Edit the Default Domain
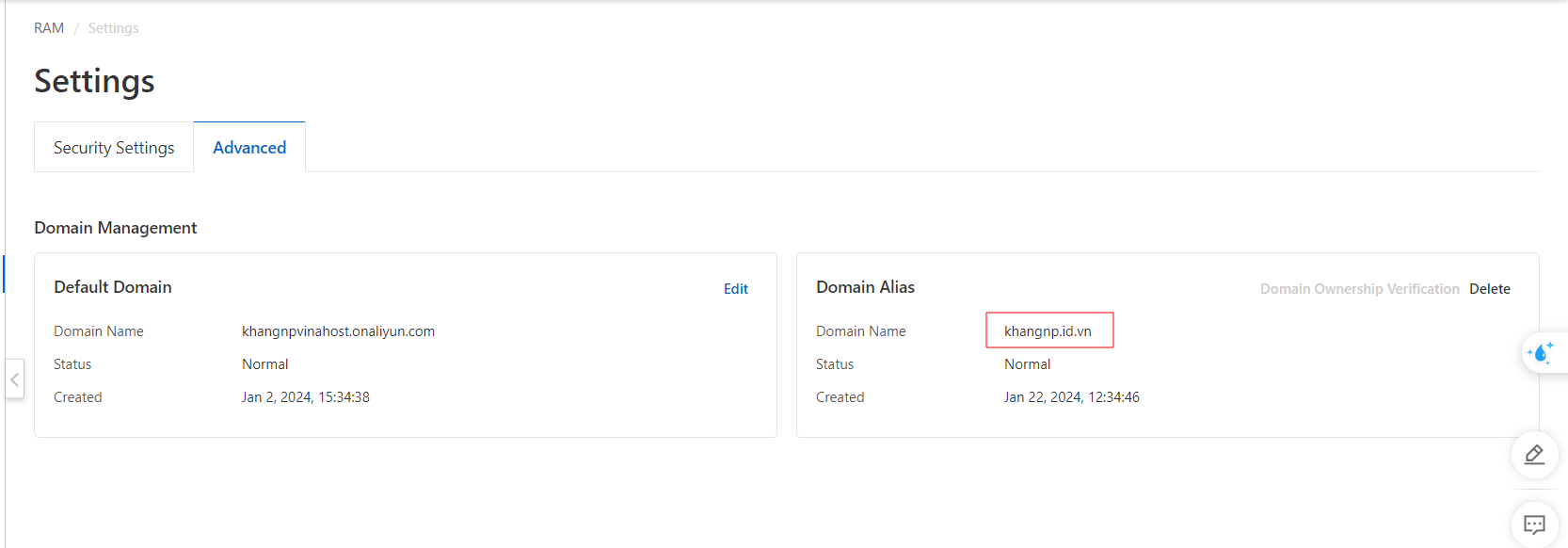The image size is (1568, 548). pyautogui.click(x=735, y=289)
